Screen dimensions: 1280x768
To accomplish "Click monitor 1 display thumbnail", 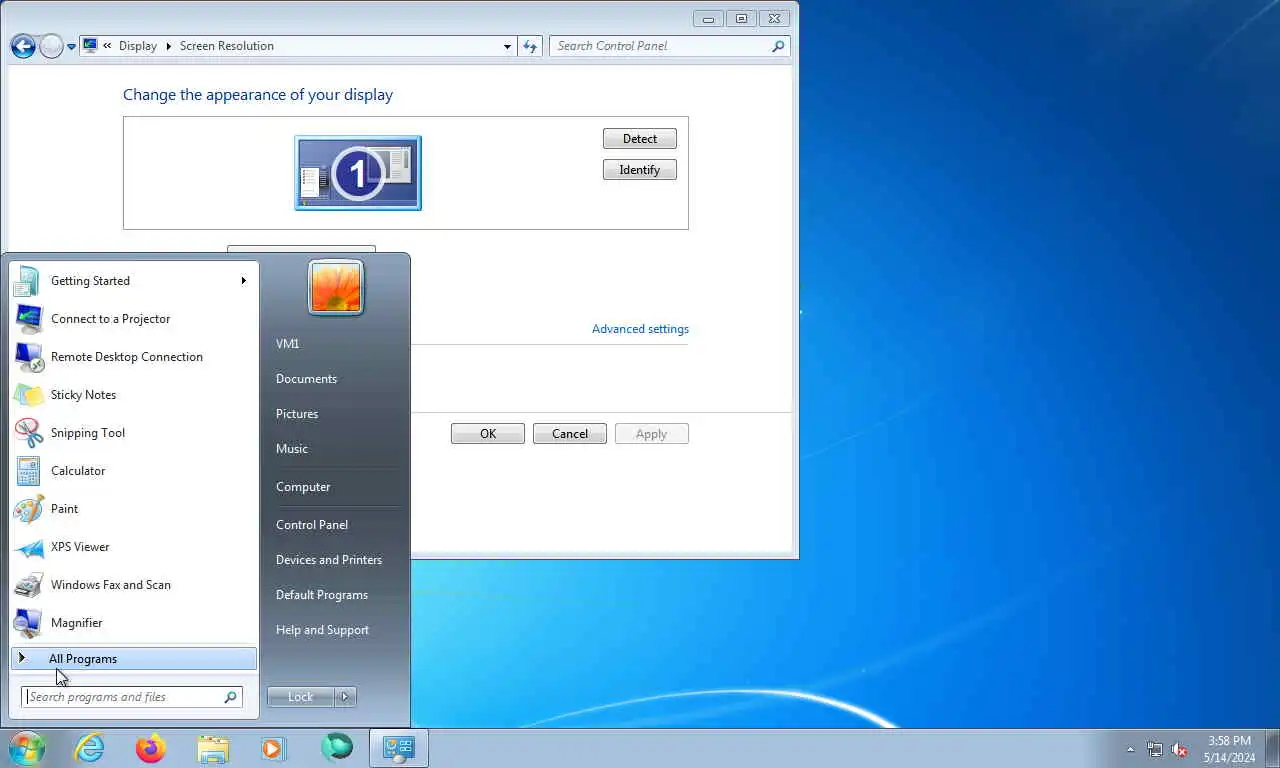I will pyautogui.click(x=358, y=173).
